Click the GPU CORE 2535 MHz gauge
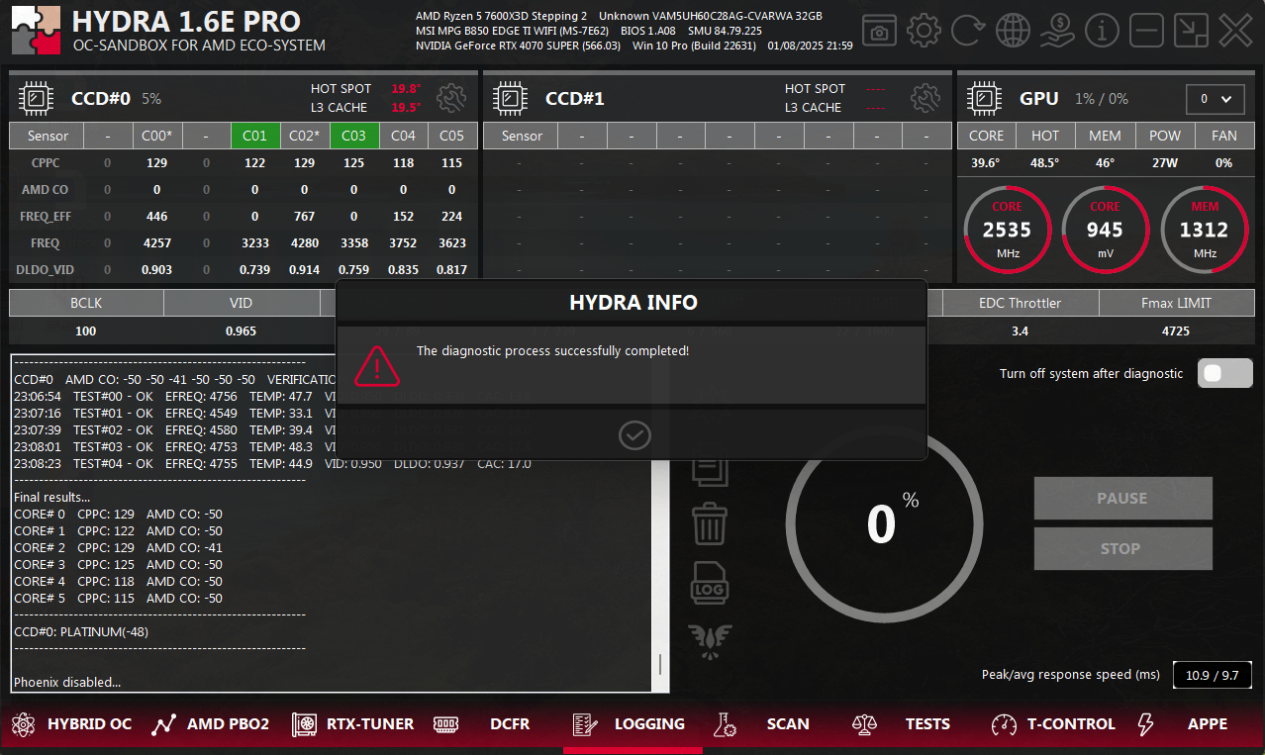The image size is (1265, 755). click(x=1007, y=230)
